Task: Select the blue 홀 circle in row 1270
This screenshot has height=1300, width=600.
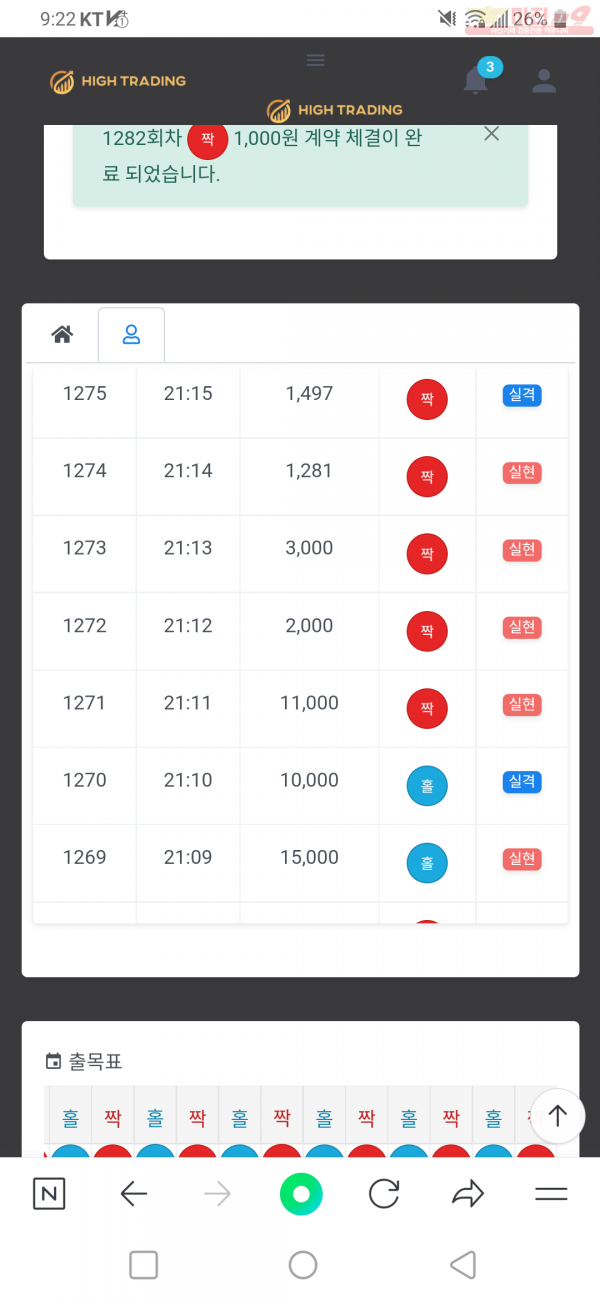Action: (x=427, y=786)
